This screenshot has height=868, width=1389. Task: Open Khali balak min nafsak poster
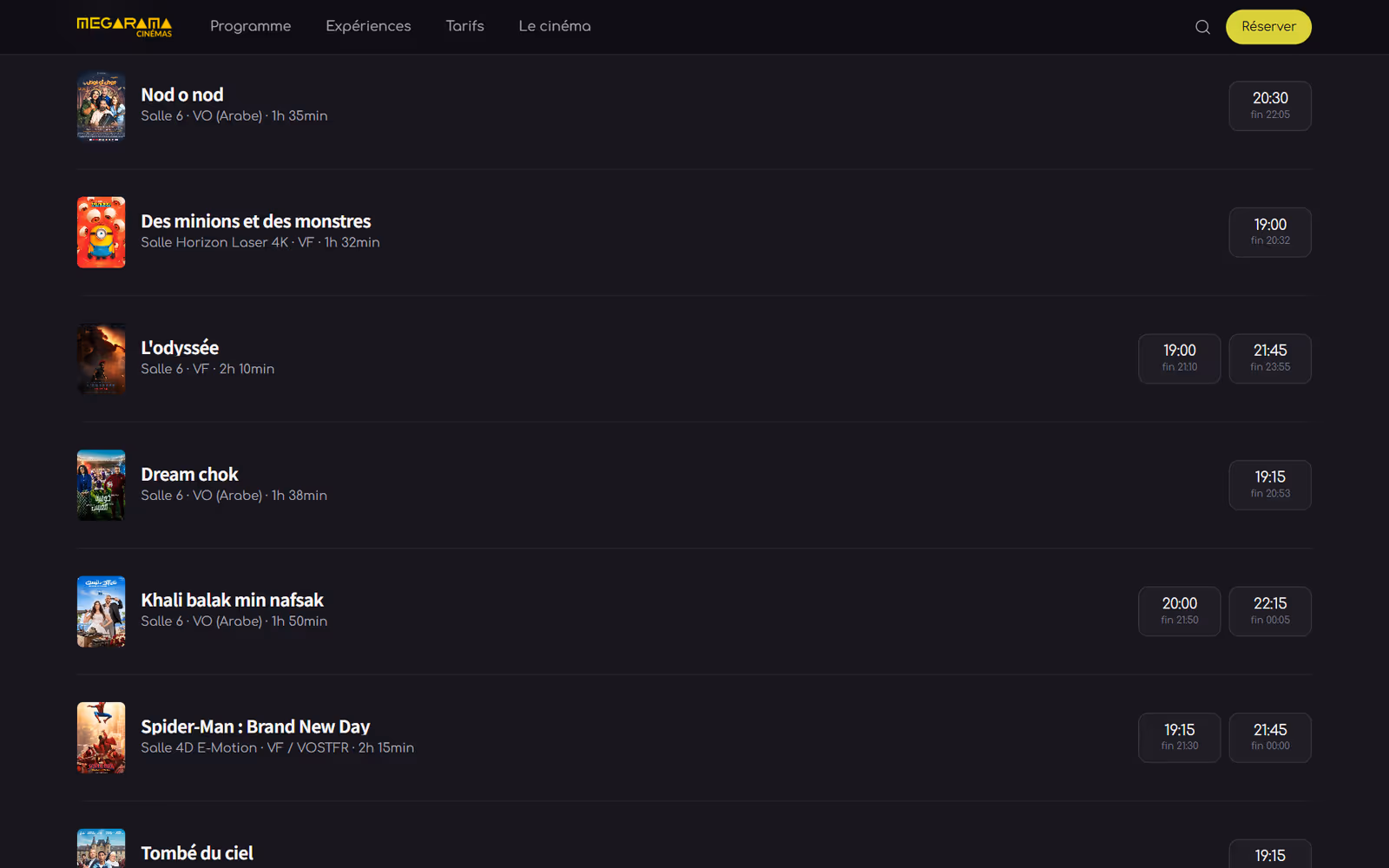(101, 612)
